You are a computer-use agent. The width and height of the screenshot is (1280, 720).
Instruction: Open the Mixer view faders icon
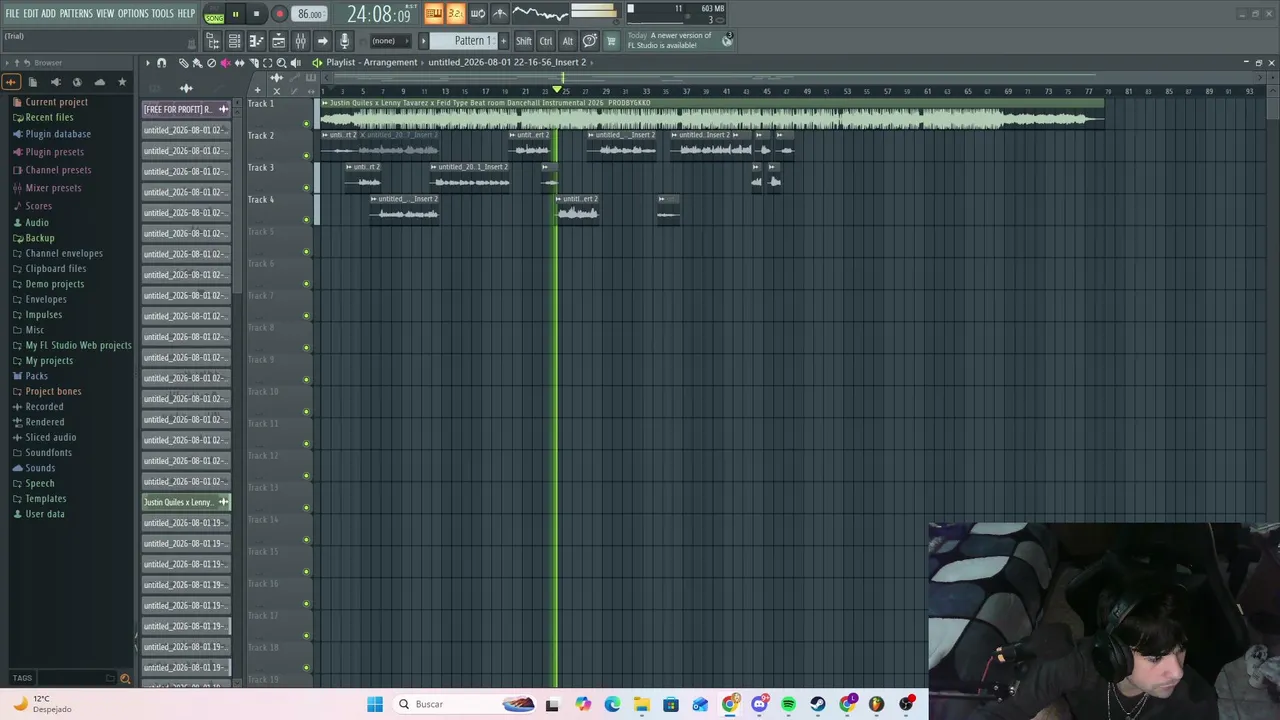pyautogui.click(x=300, y=41)
